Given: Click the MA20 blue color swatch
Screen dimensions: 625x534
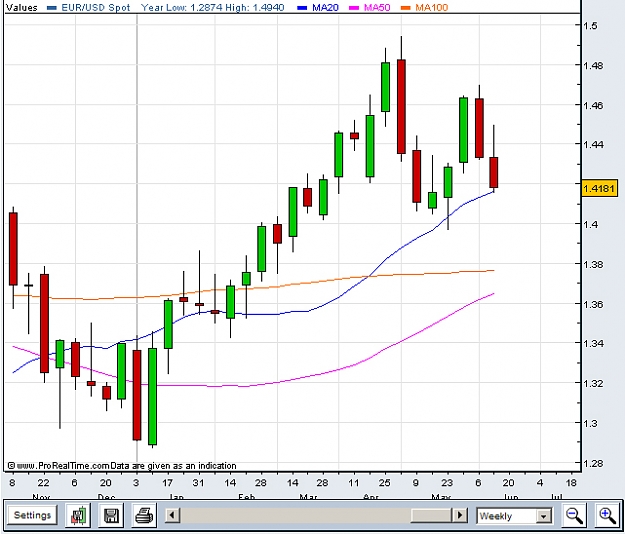Looking at the screenshot, I should tap(302, 8).
